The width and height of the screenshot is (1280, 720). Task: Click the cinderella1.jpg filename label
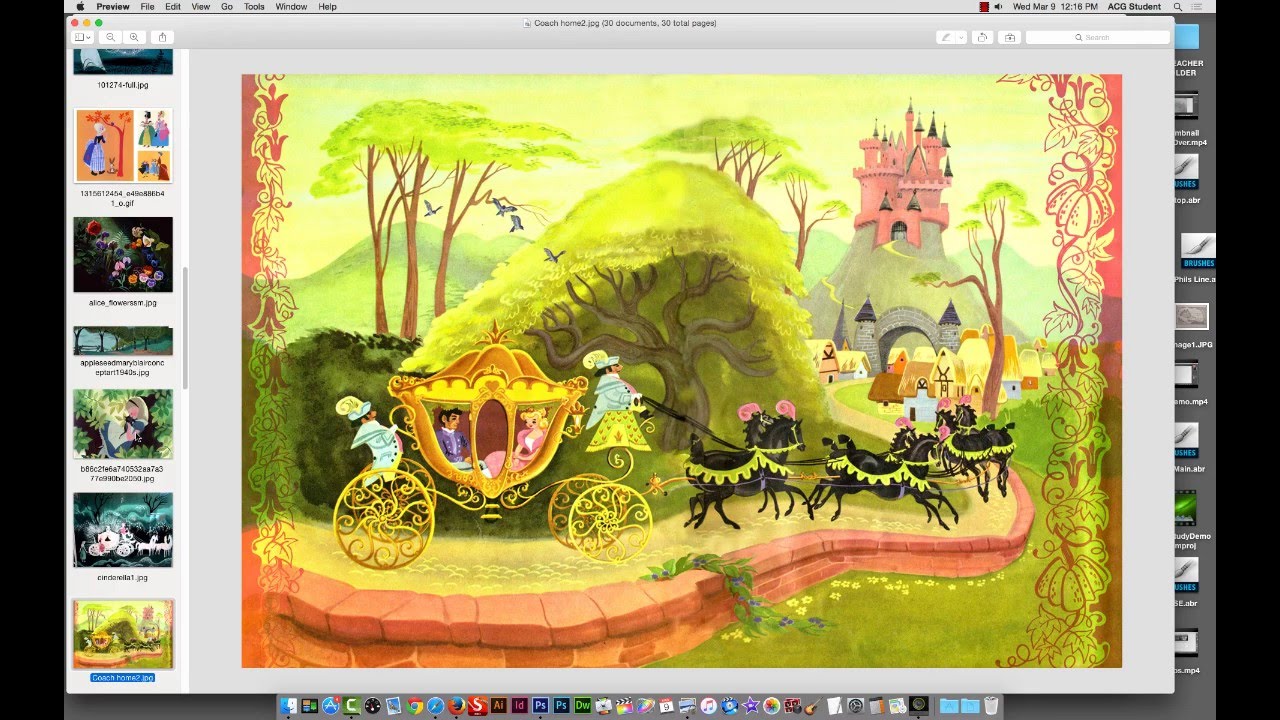123,577
